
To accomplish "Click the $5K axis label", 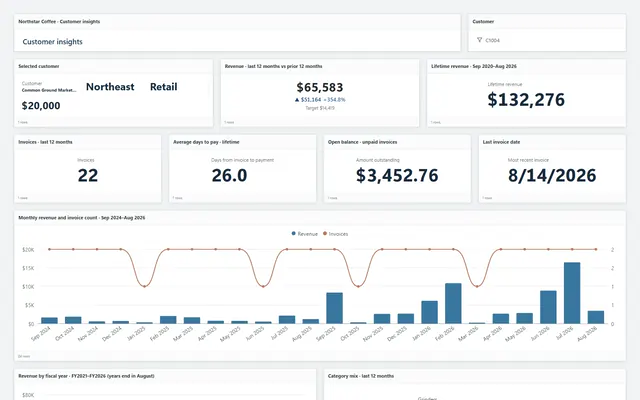I will pyautogui.click(x=29, y=305).
